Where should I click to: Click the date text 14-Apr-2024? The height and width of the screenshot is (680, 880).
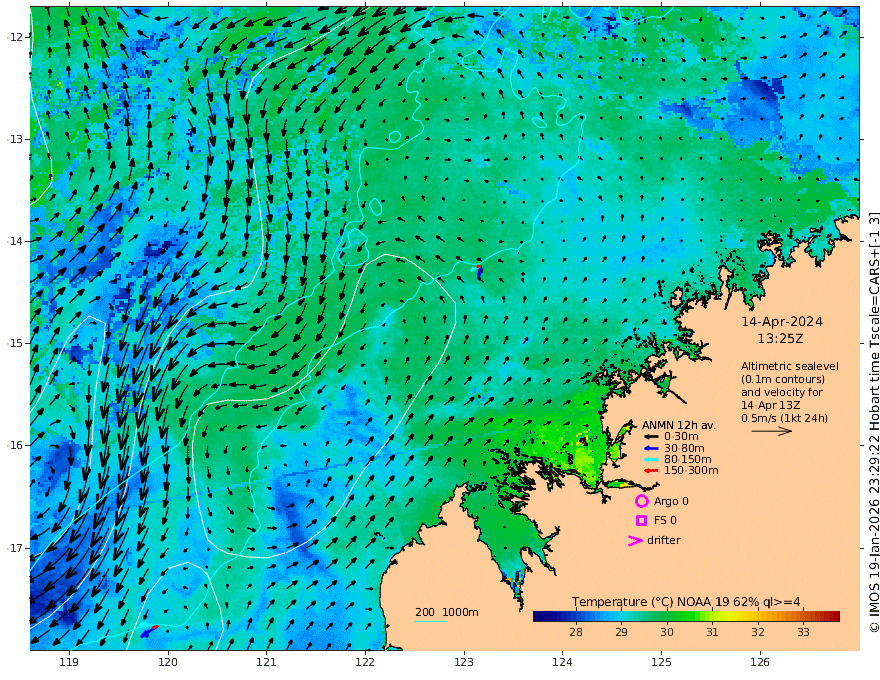782,321
